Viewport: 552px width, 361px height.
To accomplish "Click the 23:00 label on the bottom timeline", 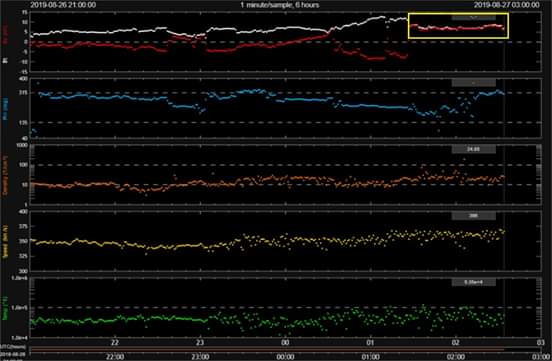I will 200,357.
